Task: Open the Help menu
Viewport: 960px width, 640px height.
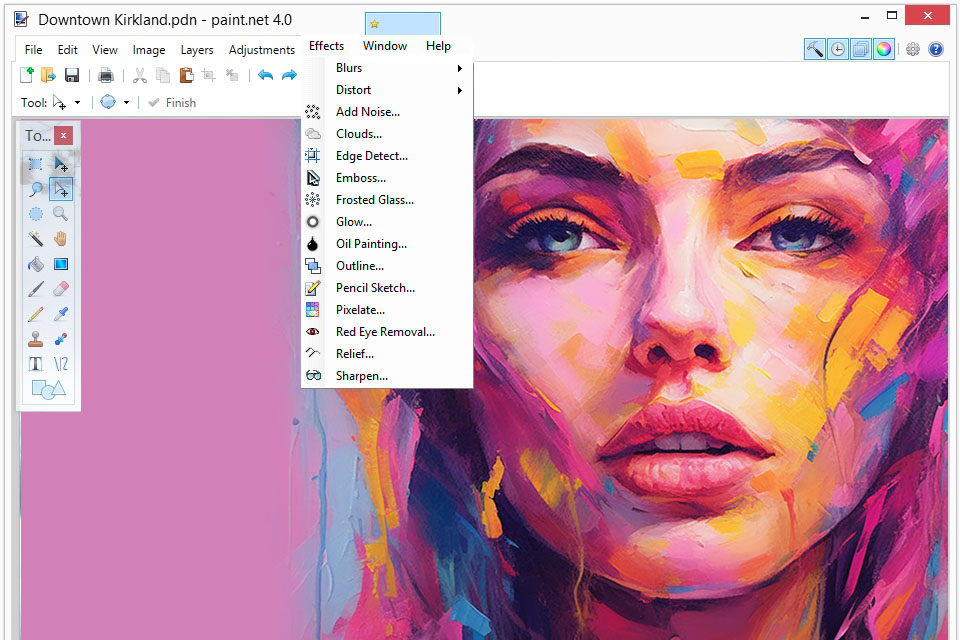Action: [438, 46]
